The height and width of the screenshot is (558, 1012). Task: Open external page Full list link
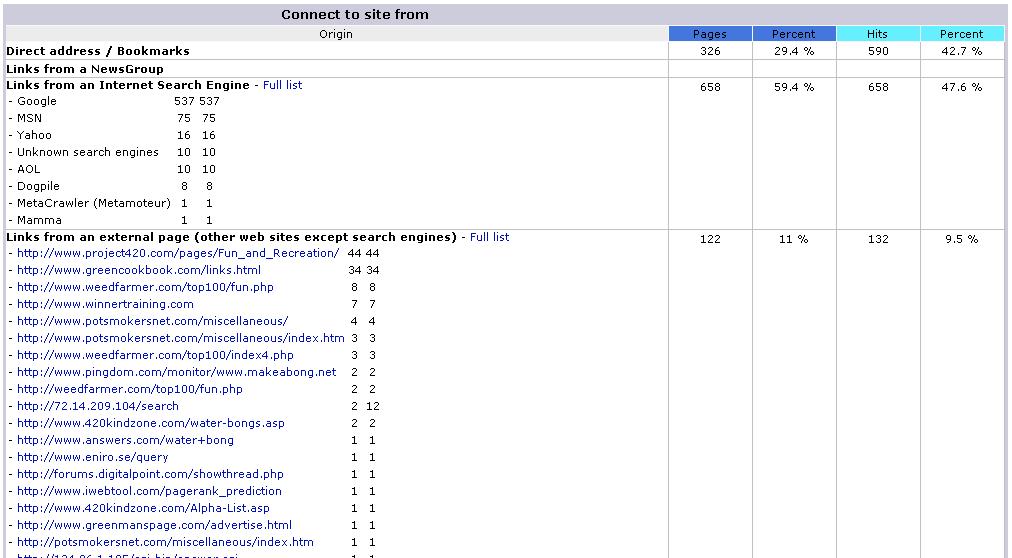point(489,237)
